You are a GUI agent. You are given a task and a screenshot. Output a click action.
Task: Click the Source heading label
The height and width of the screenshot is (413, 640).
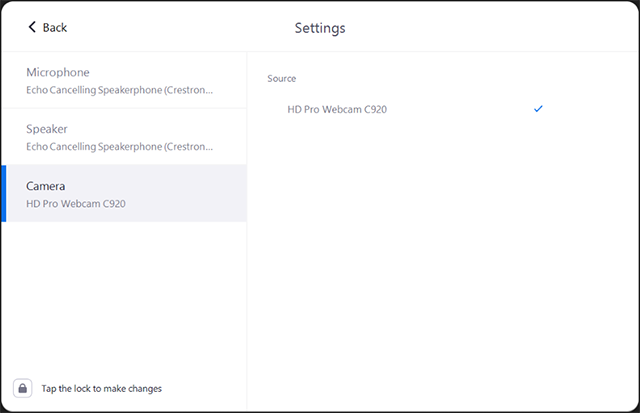coord(282,78)
